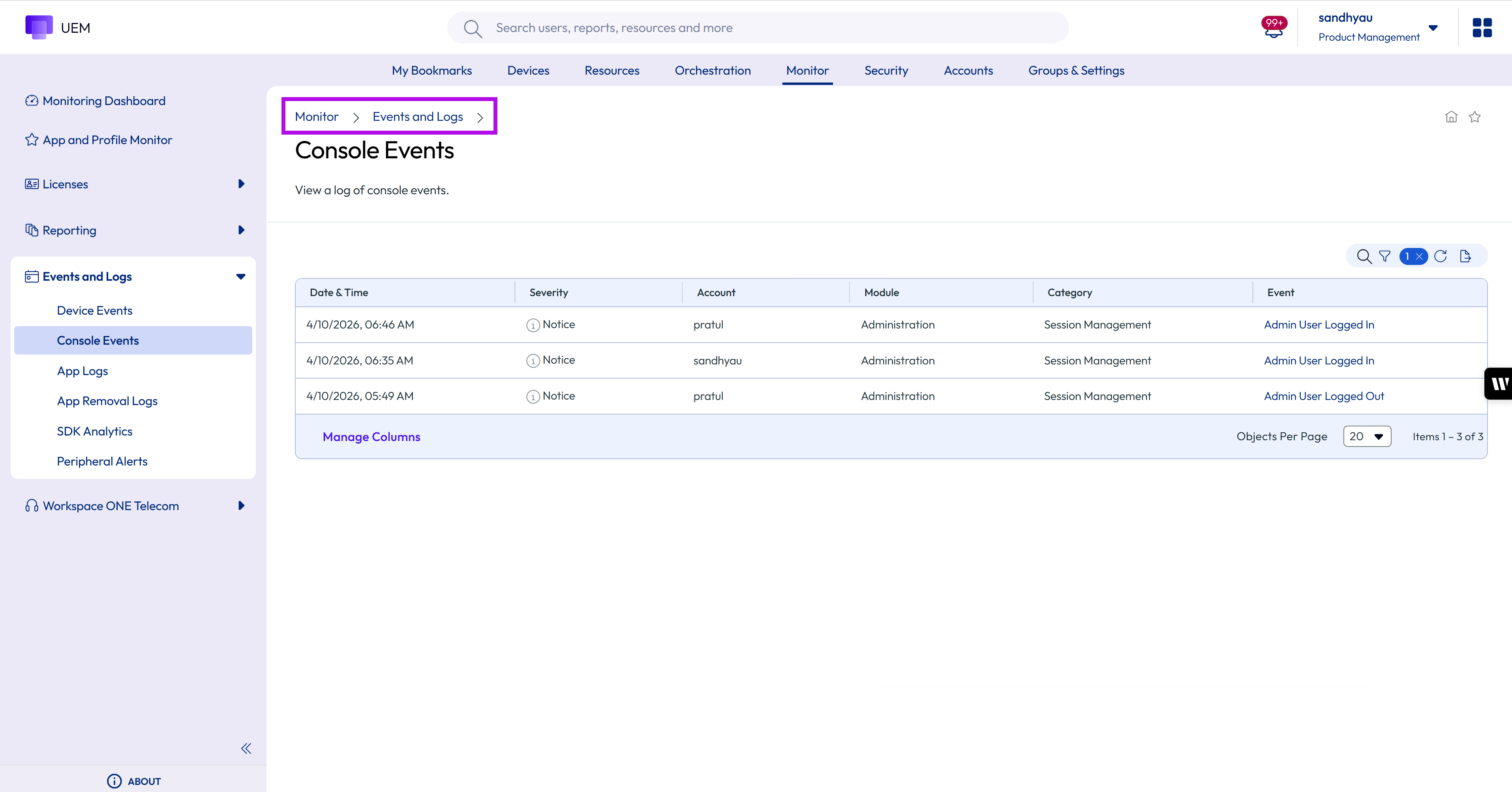Open the Objects Per Page dropdown
Image resolution: width=1512 pixels, height=792 pixels.
[x=1367, y=436]
